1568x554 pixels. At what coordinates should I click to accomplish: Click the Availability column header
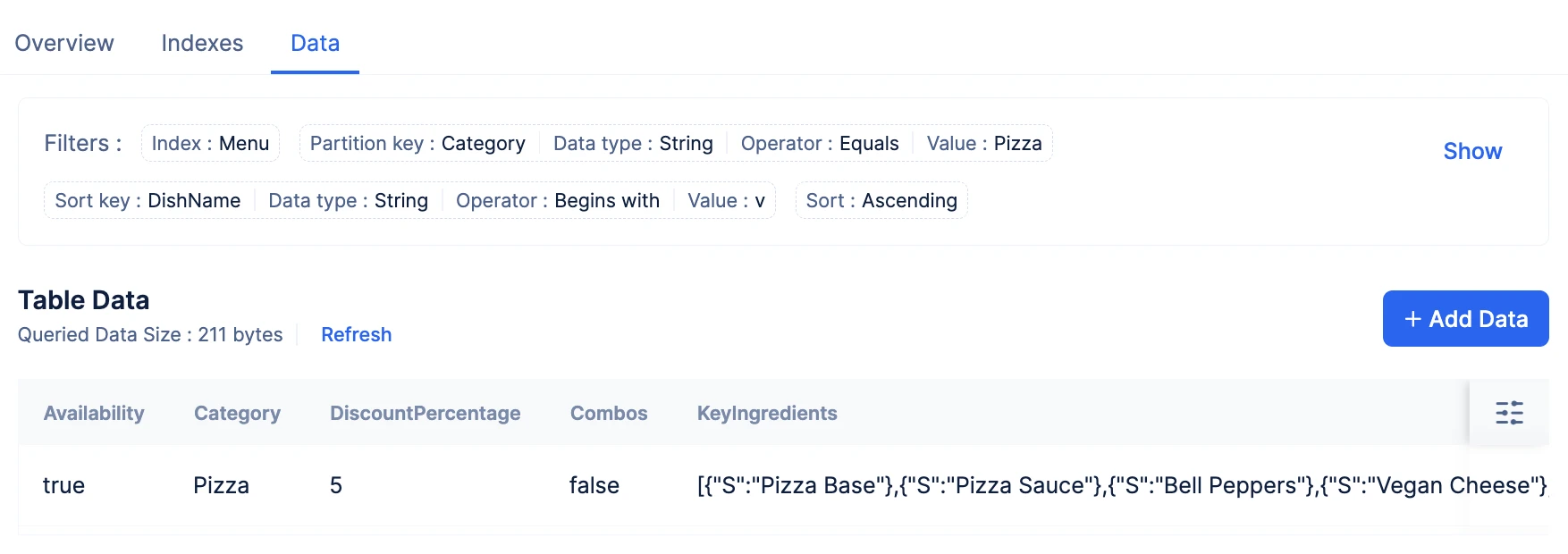pos(94,413)
